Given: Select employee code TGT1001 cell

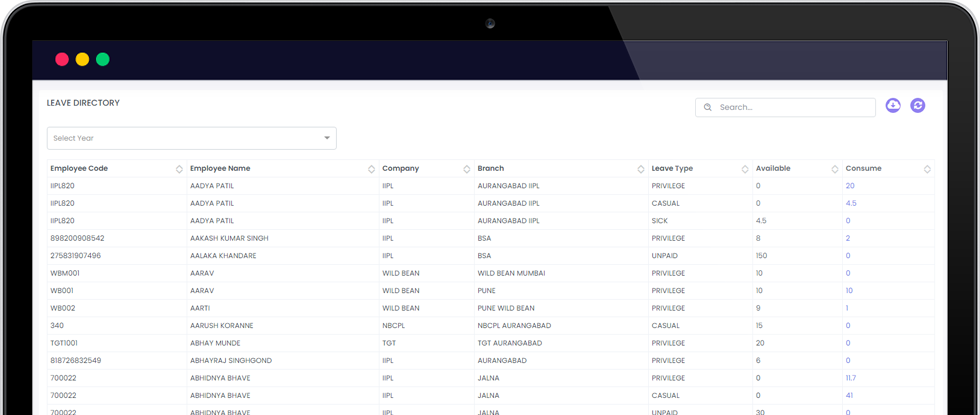Looking at the screenshot, I should (65, 343).
